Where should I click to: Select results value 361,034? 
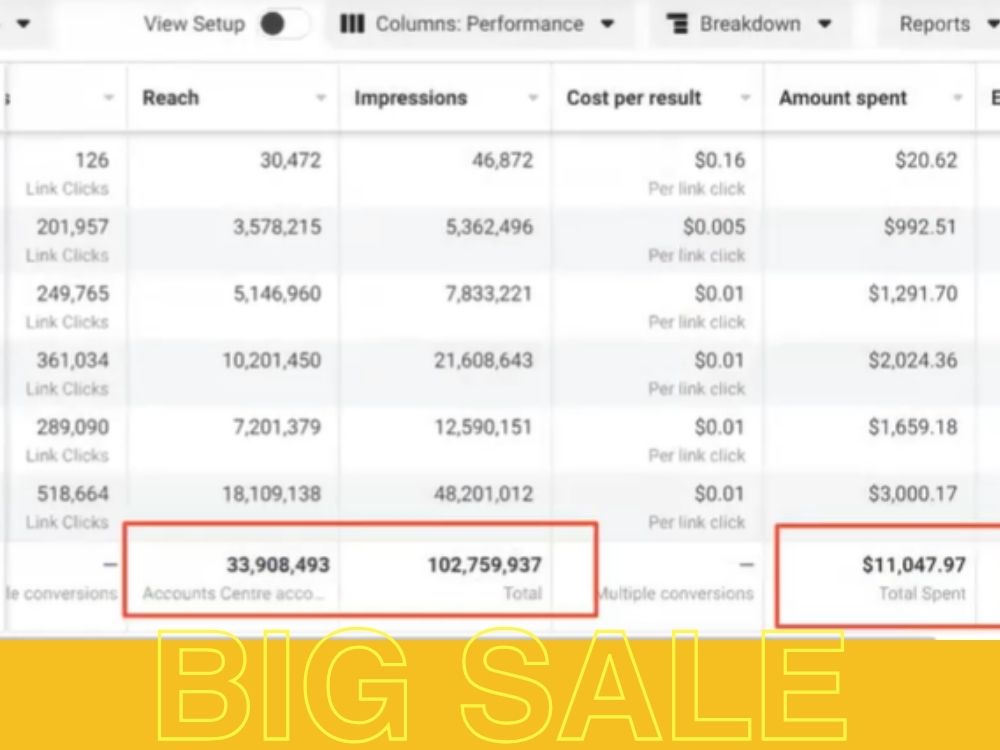(x=73, y=360)
